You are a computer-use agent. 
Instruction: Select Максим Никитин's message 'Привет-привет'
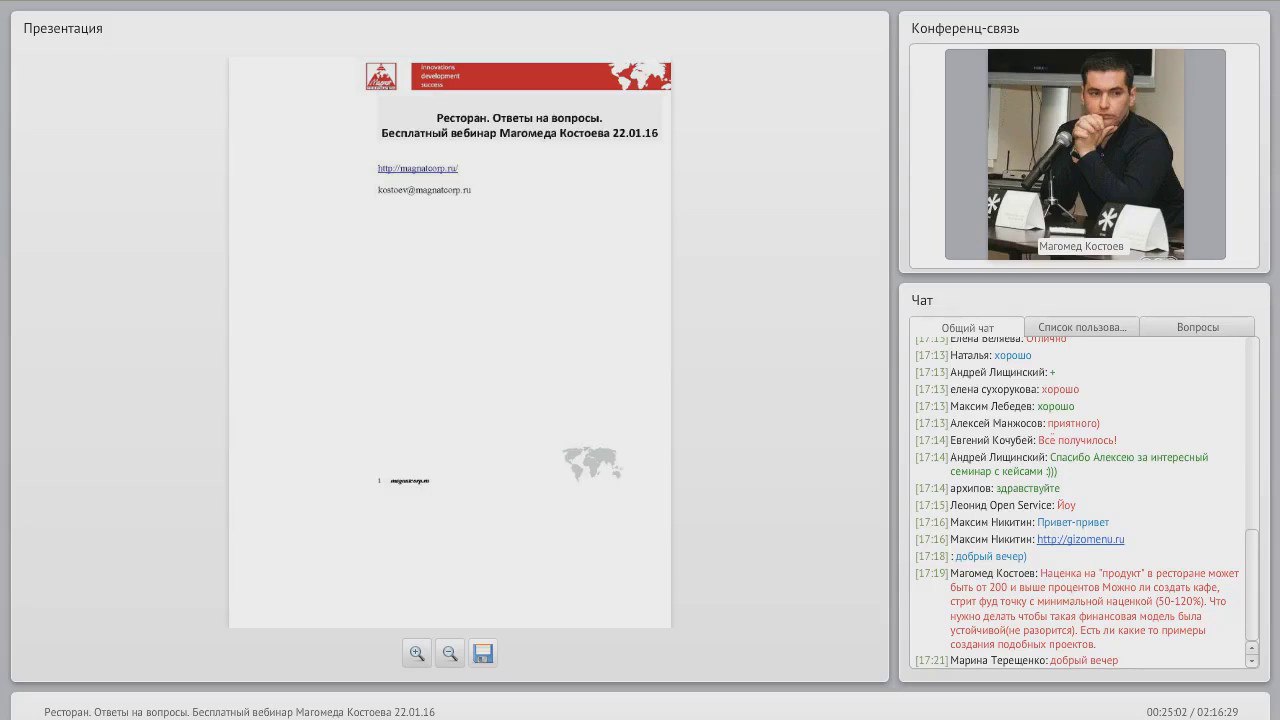1073,522
